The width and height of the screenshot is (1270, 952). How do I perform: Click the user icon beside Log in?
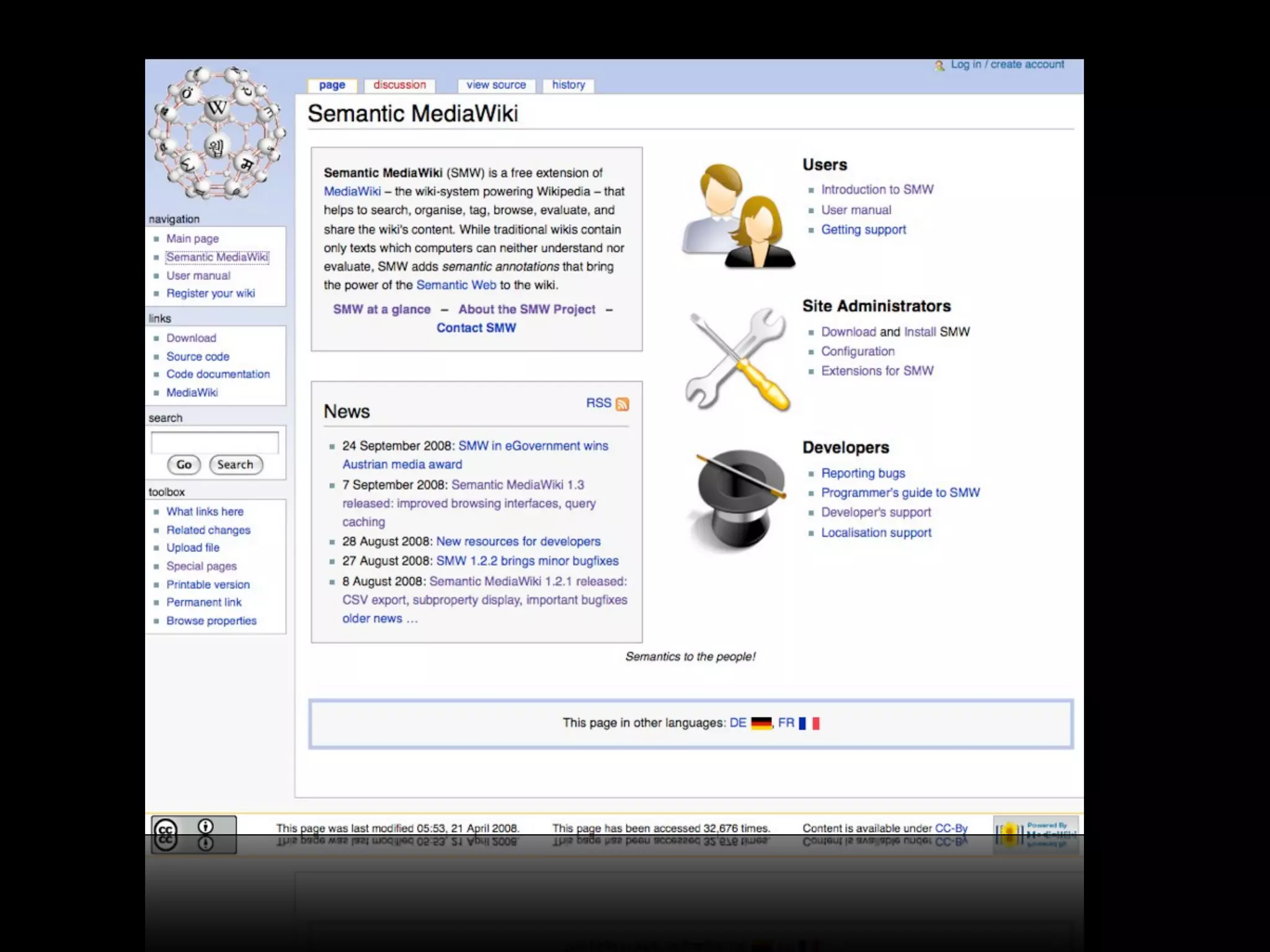click(939, 65)
